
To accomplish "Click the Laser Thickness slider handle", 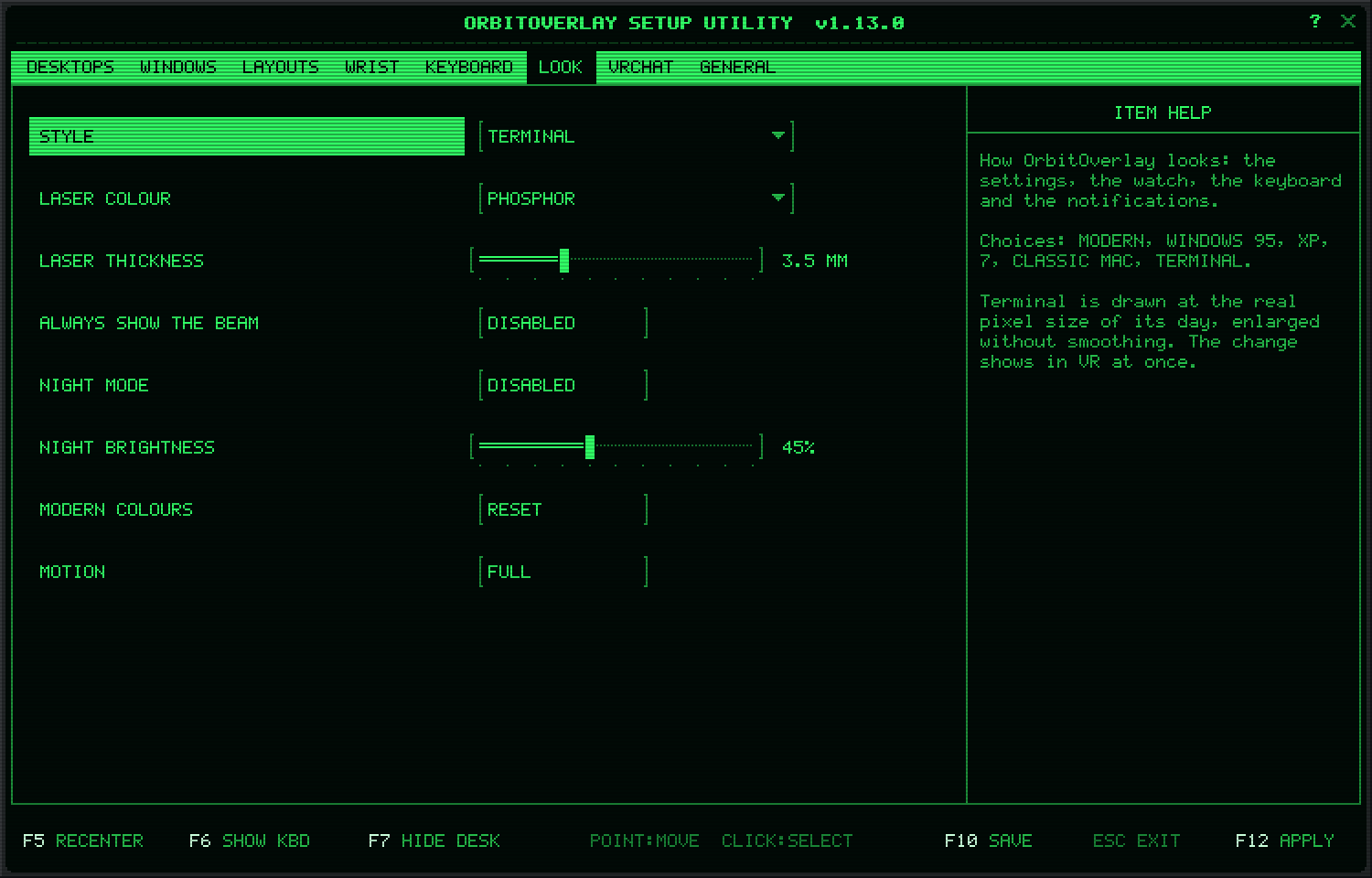I will 564,261.
